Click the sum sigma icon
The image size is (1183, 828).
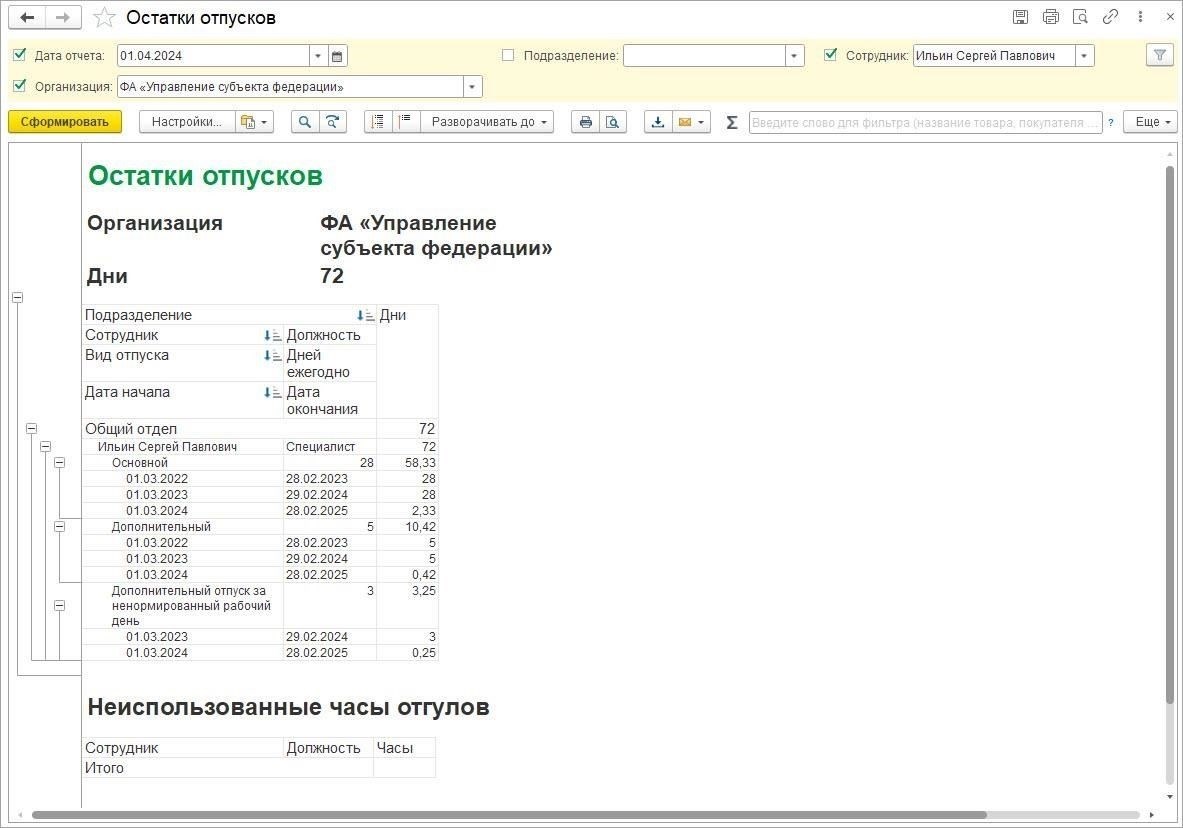click(732, 122)
